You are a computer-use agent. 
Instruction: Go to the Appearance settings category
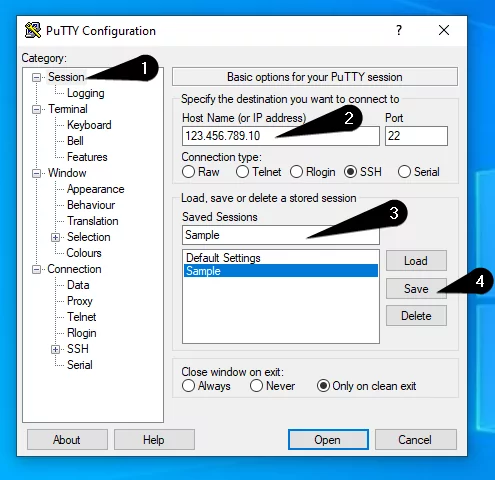click(96, 189)
